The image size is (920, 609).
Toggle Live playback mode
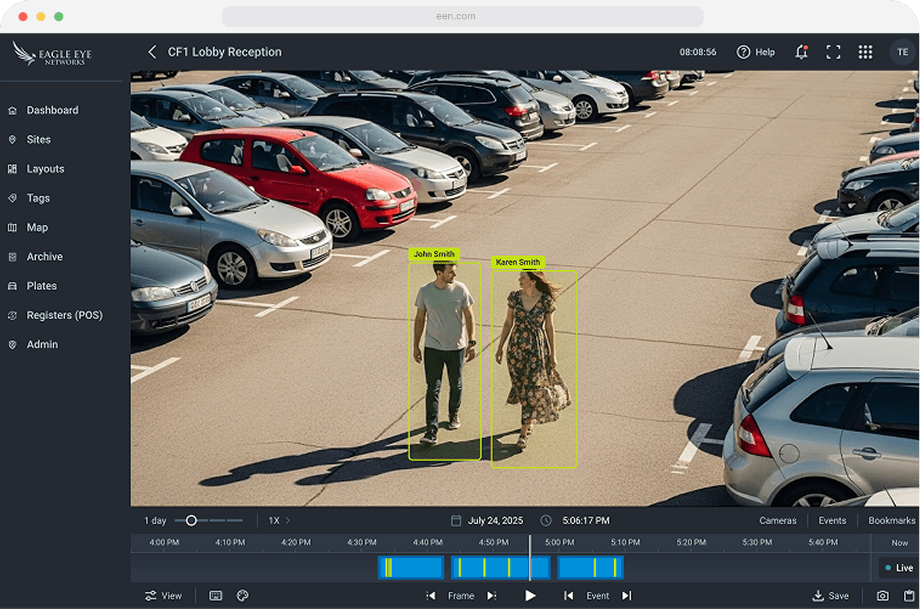(898, 567)
